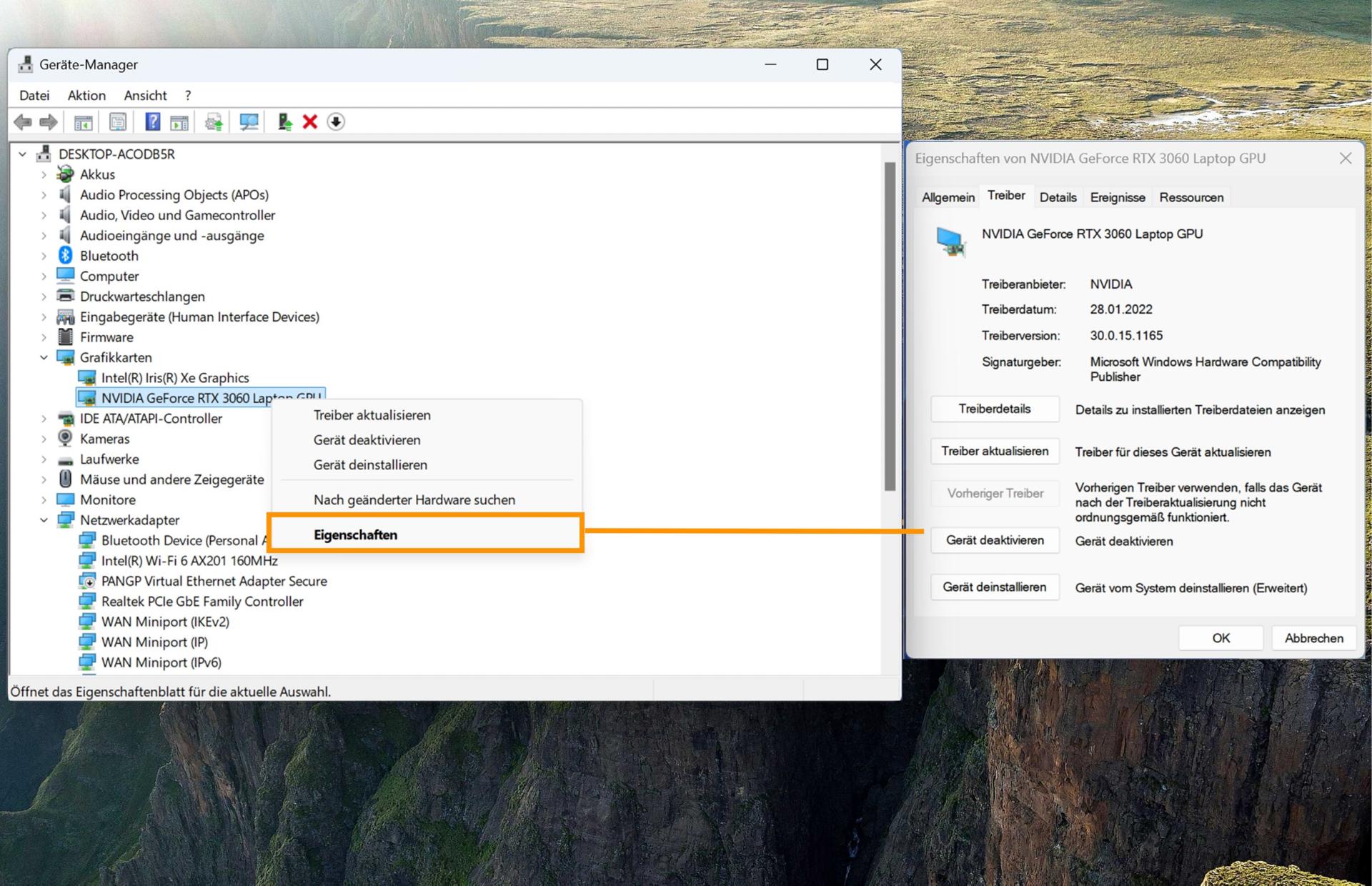Viewport: 1372px width, 886px height.
Task: Click the back navigation arrow icon
Action: (x=24, y=121)
